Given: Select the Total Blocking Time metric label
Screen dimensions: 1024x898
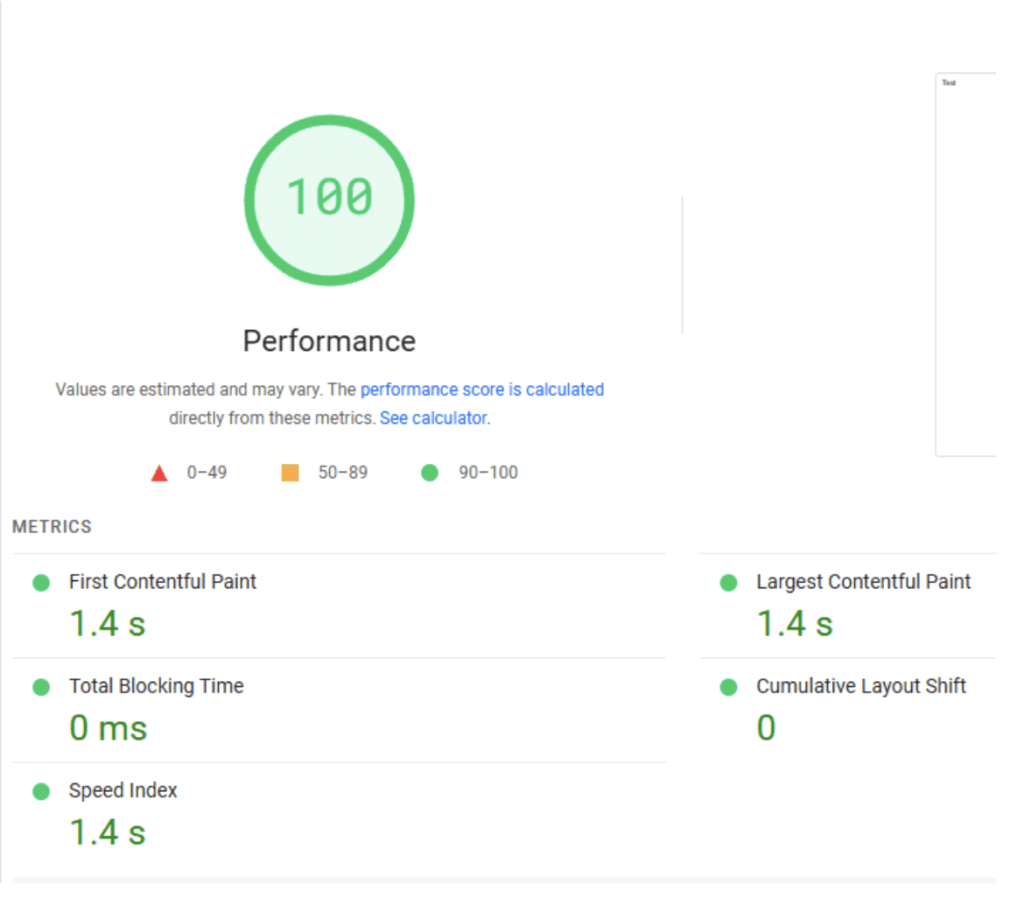Looking at the screenshot, I should pyautogui.click(x=156, y=686).
